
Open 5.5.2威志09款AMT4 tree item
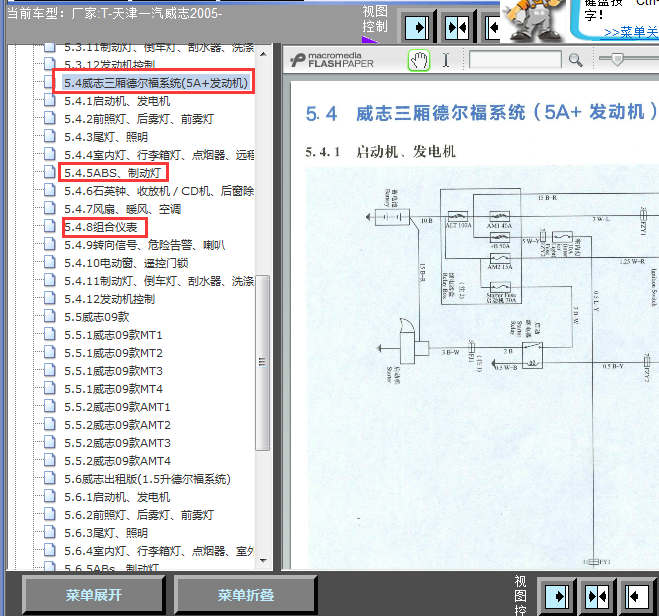click(117, 461)
